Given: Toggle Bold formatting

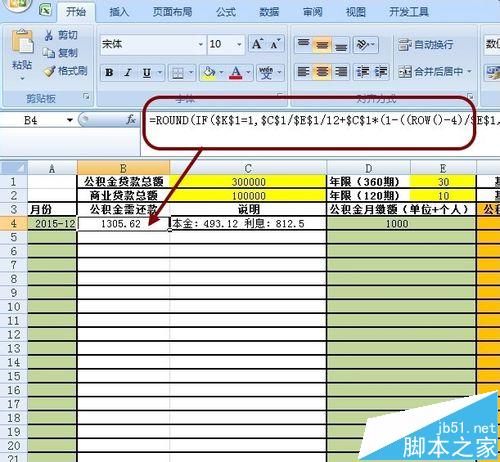Looking at the screenshot, I should (109, 72).
